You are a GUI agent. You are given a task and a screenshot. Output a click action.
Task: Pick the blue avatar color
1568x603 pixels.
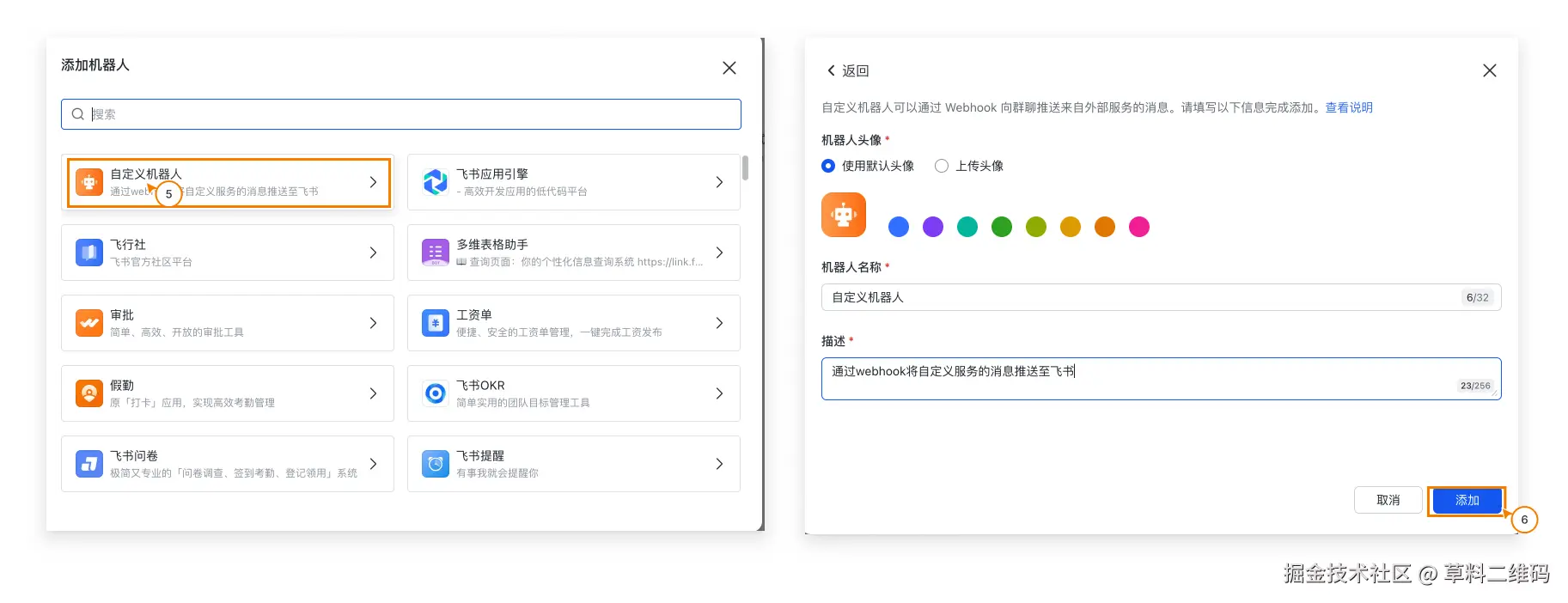pos(899,227)
